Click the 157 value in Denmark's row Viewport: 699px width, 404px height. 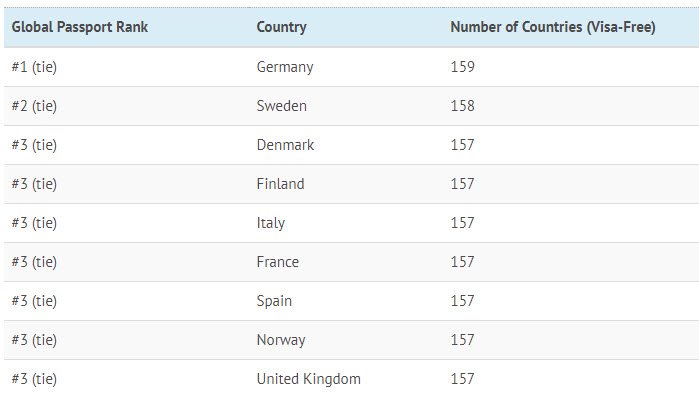[x=462, y=145]
